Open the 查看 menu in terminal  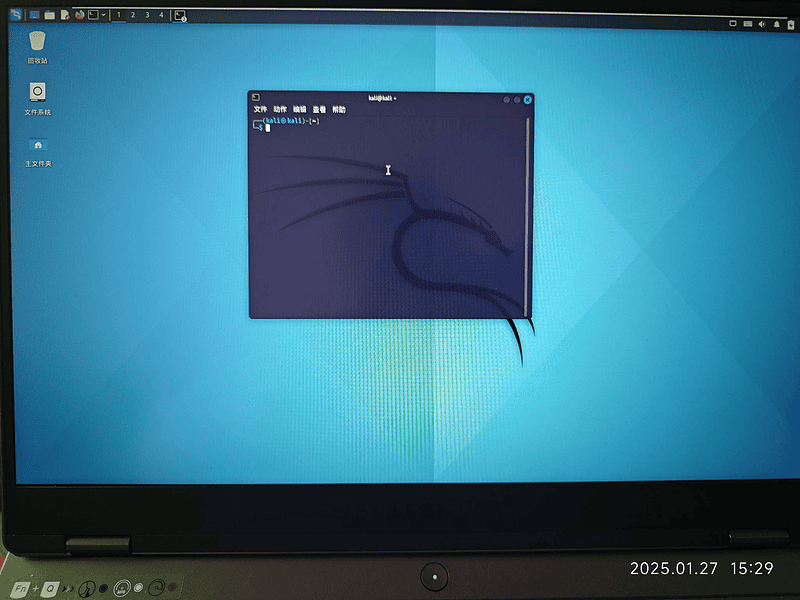(x=319, y=110)
